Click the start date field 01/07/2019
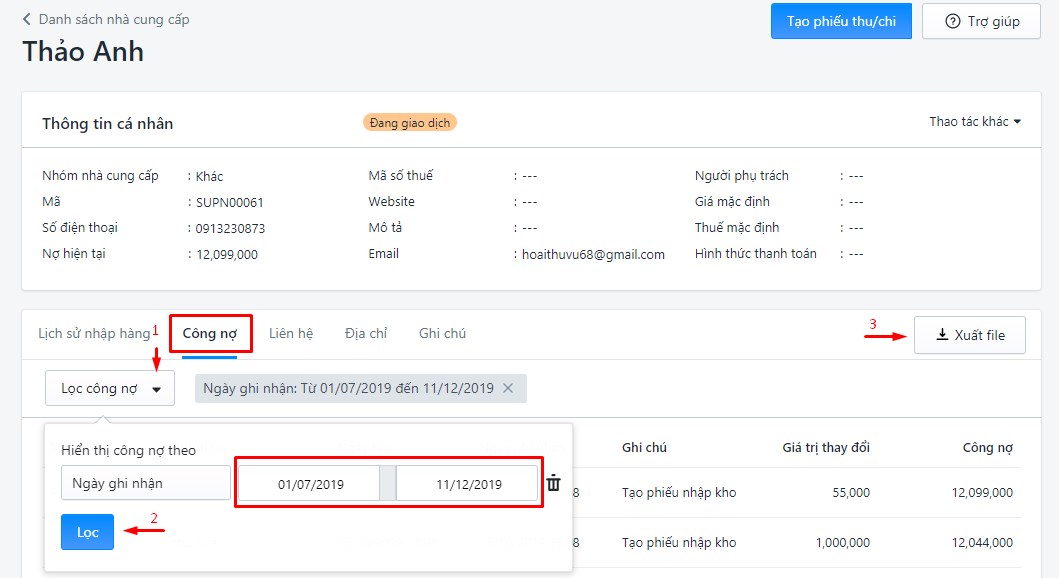Screen dimensions: 1059x578 click(x=309, y=484)
